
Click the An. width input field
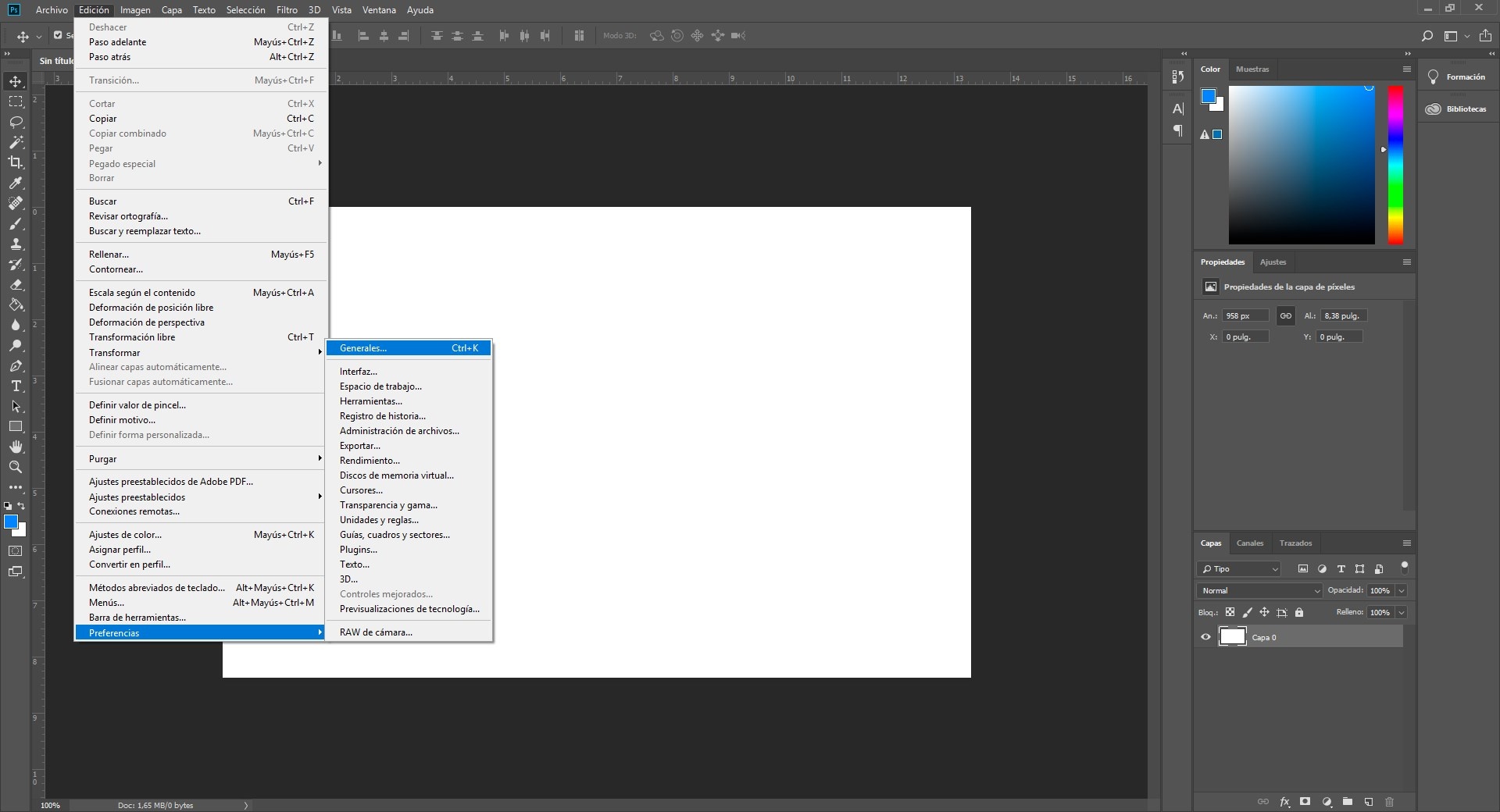tap(1245, 316)
